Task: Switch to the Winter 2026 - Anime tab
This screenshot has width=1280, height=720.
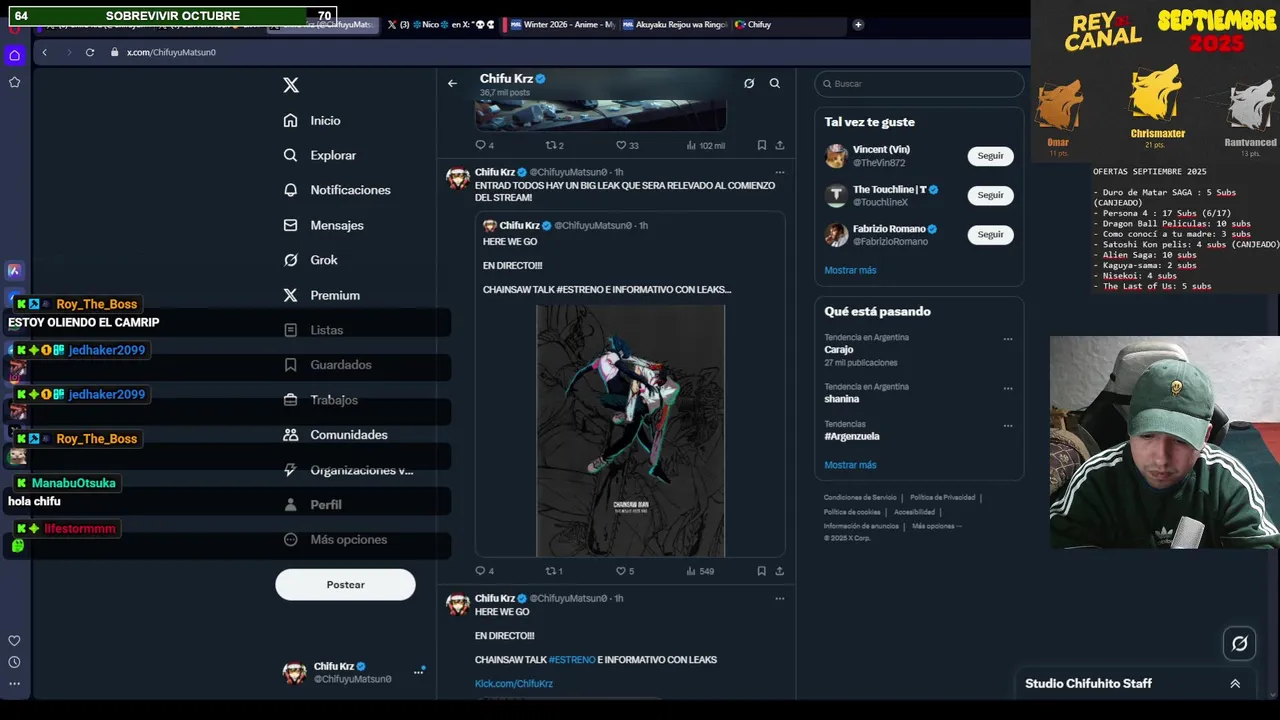Action: coord(561,24)
